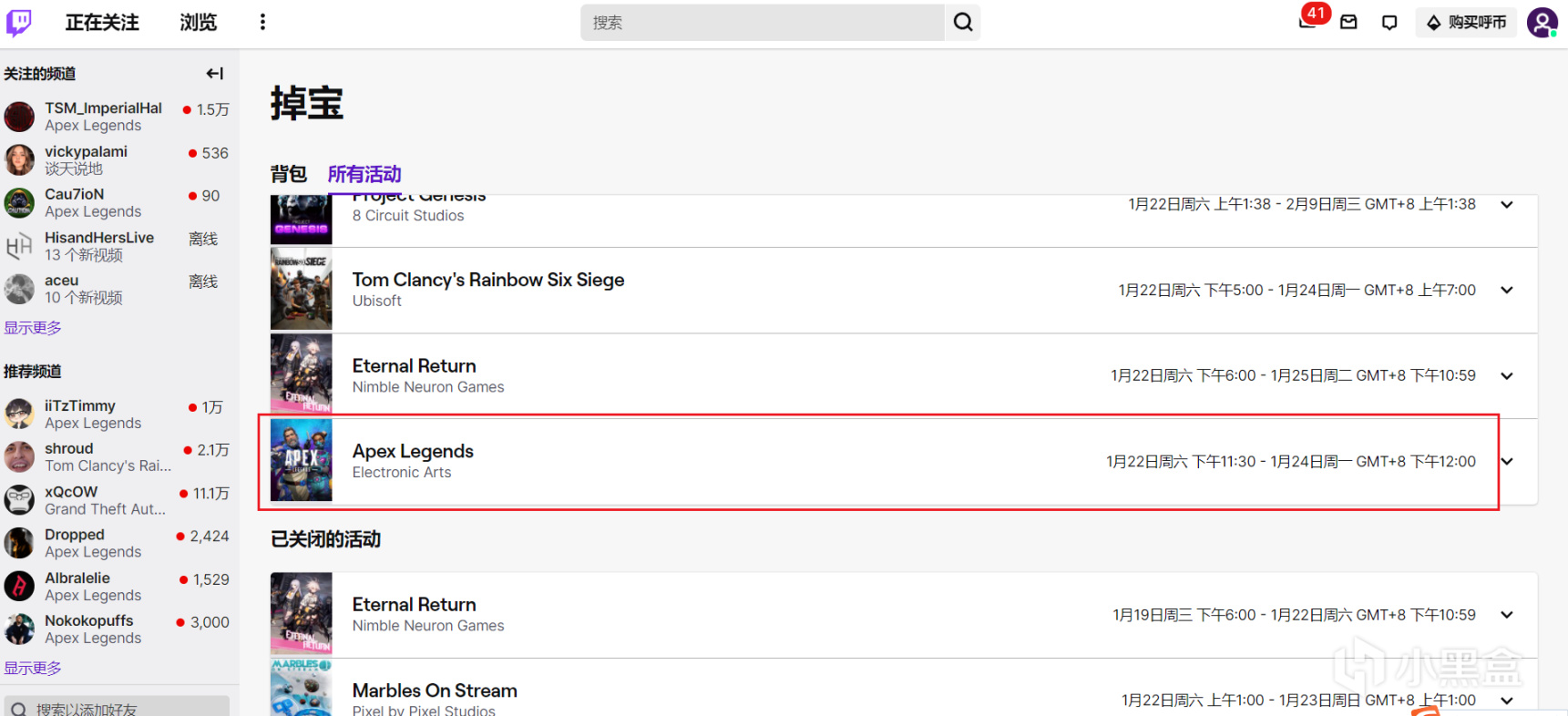Open the TSM_ImperialHal channel name
Image resolution: width=1568 pixels, height=716 pixels.
pyautogui.click(x=104, y=107)
